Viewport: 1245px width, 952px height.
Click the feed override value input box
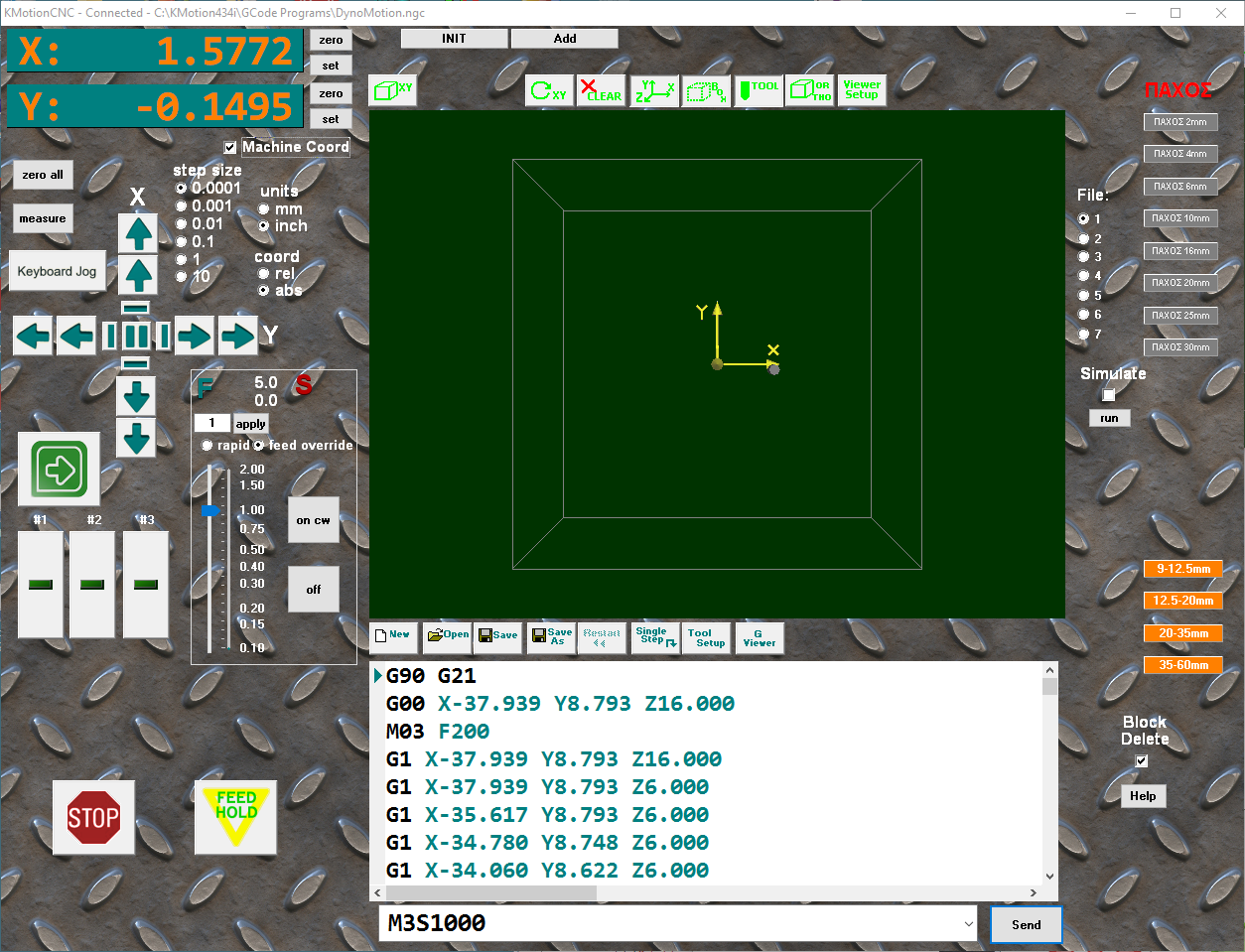coord(211,423)
